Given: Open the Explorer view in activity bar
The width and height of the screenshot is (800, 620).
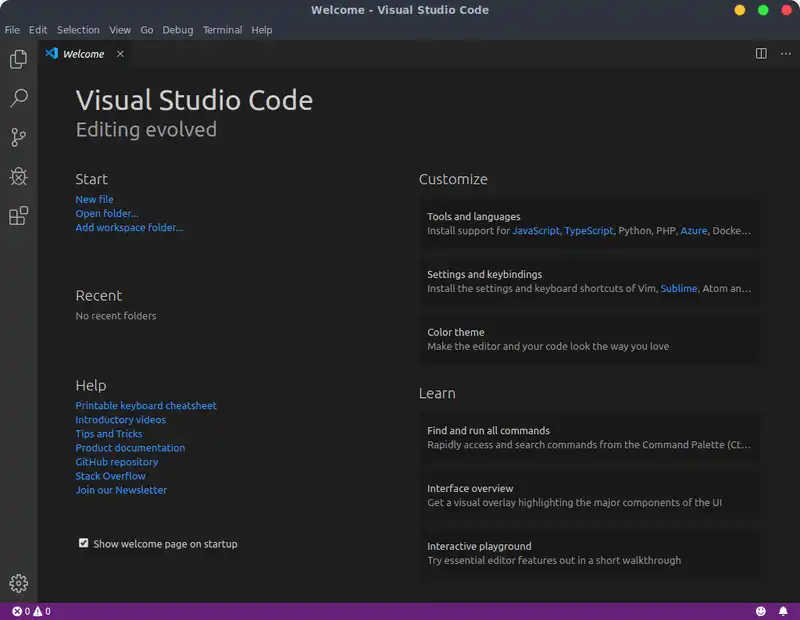Looking at the screenshot, I should coord(18,60).
